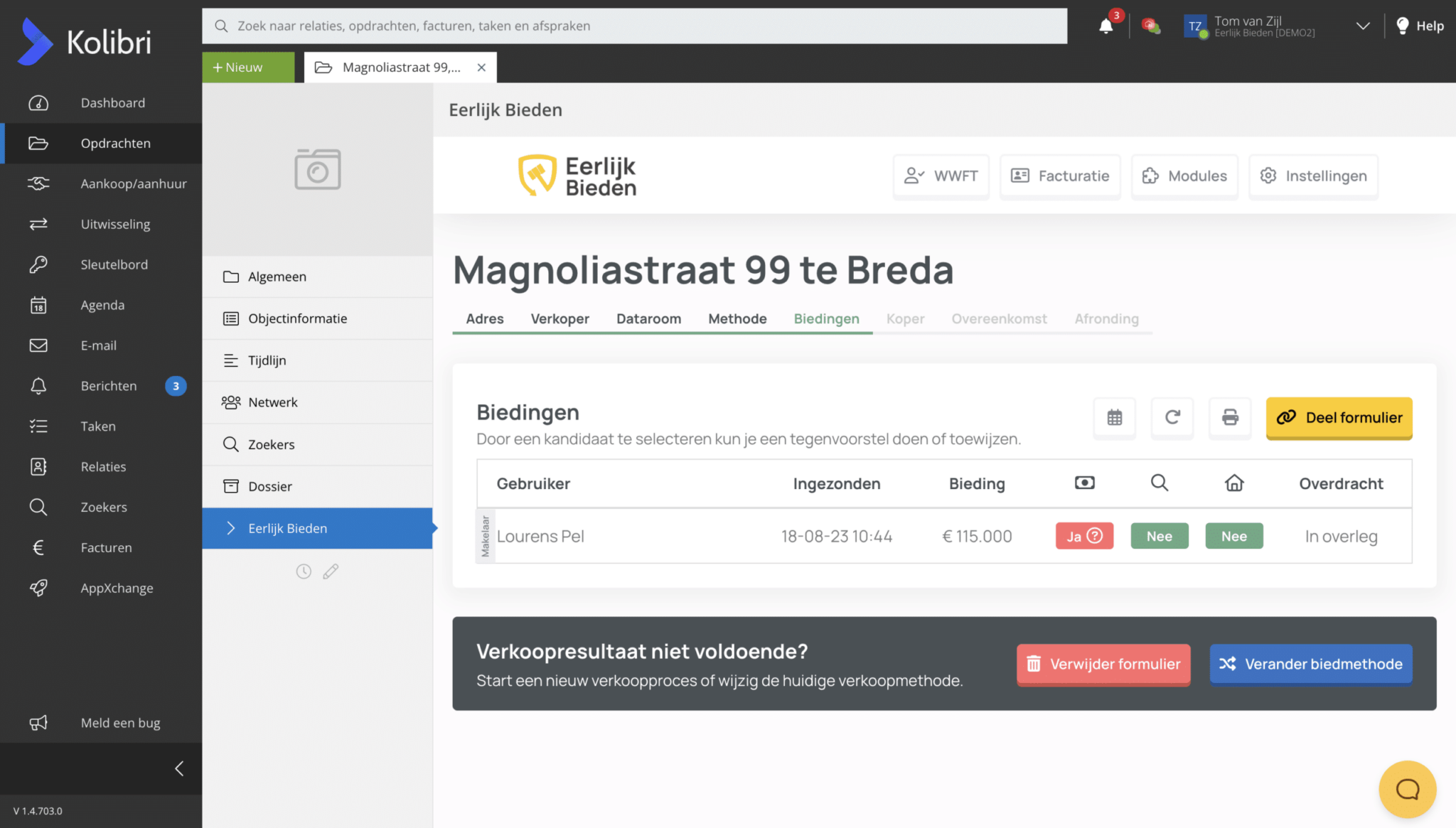Open the chat bubble widget
Screen dimensions: 1456x828
pyautogui.click(x=1407, y=789)
